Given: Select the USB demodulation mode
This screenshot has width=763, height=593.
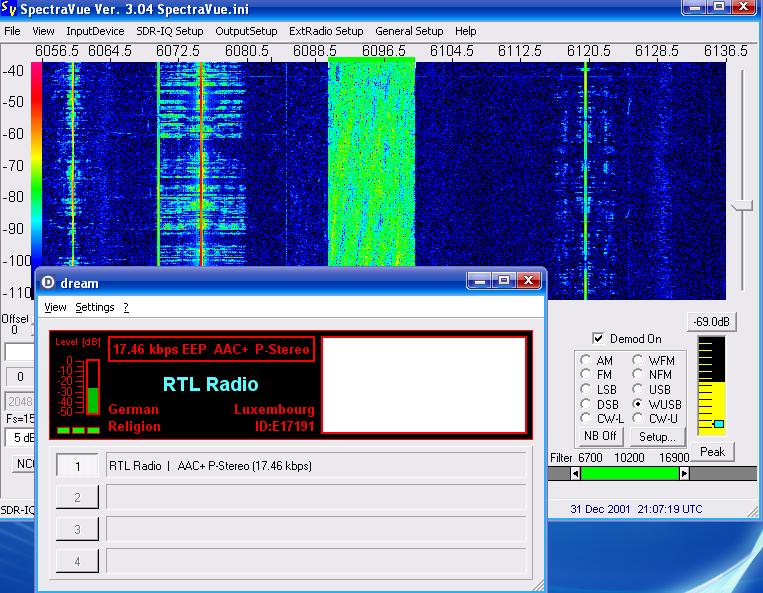Looking at the screenshot, I should click(637, 389).
